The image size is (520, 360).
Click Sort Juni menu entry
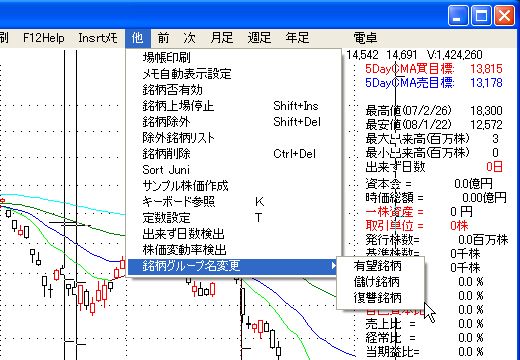coord(235,170)
